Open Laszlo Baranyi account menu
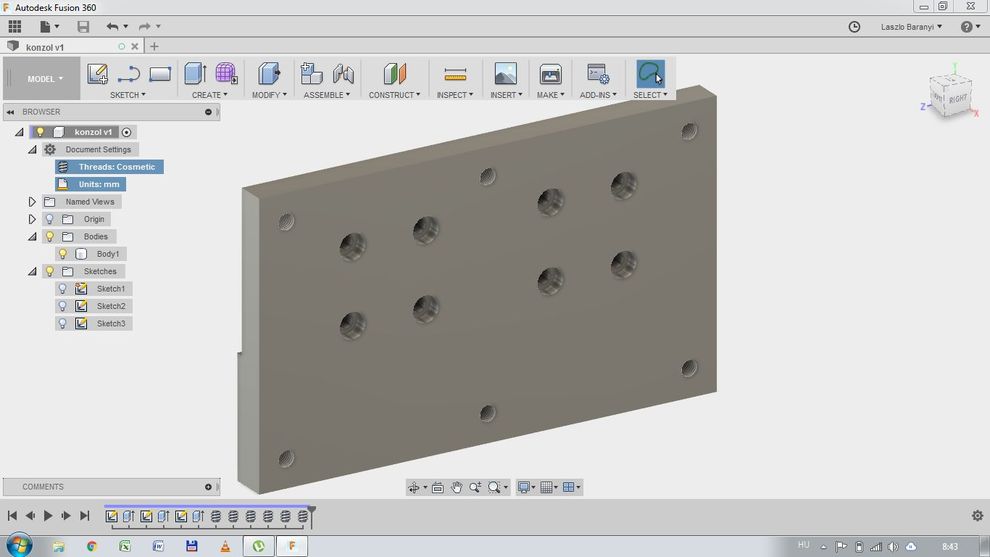The image size is (990, 557). pos(912,27)
